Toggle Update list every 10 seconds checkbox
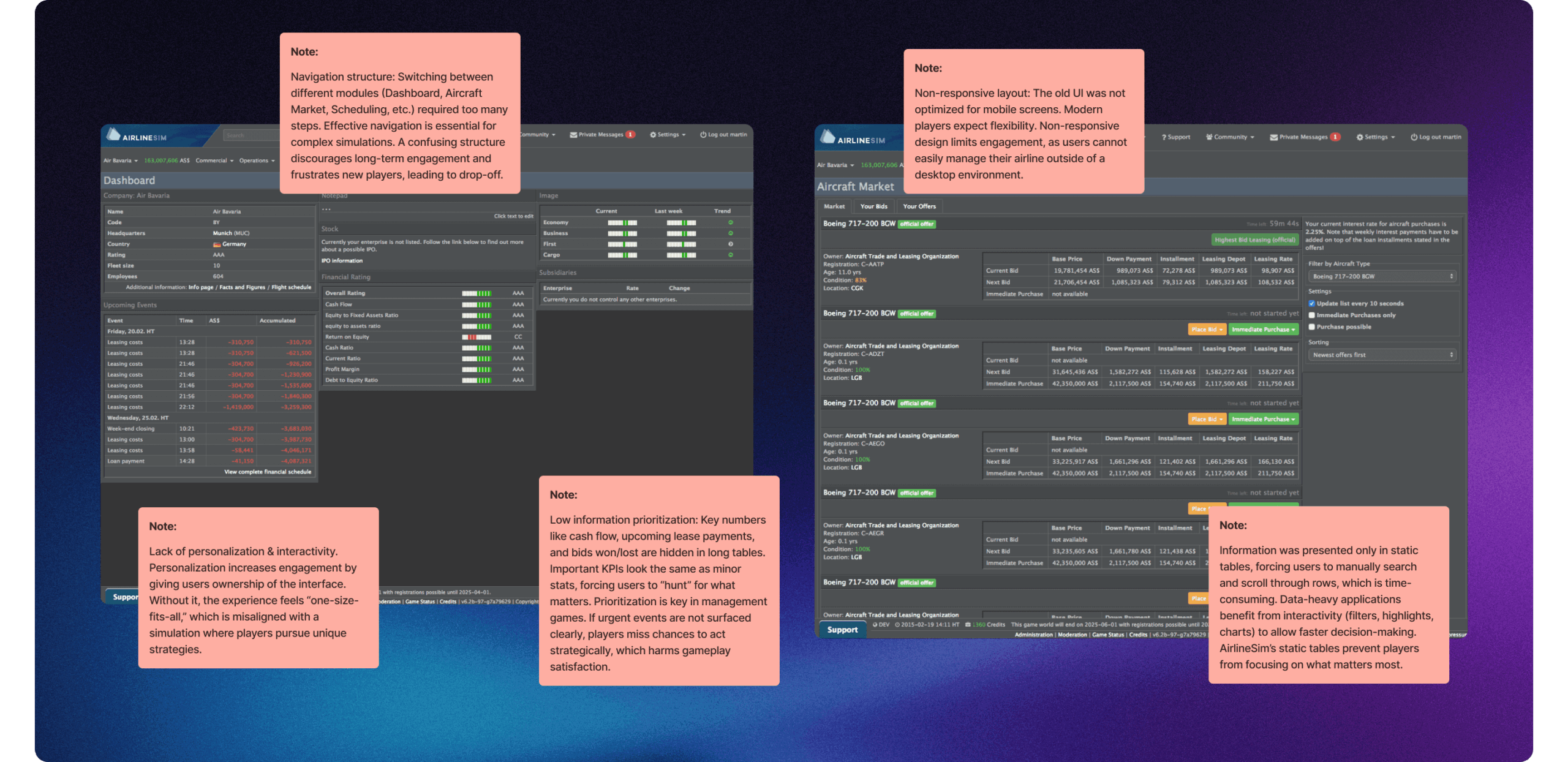This screenshot has width=1568, height=762. pyautogui.click(x=1311, y=303)
